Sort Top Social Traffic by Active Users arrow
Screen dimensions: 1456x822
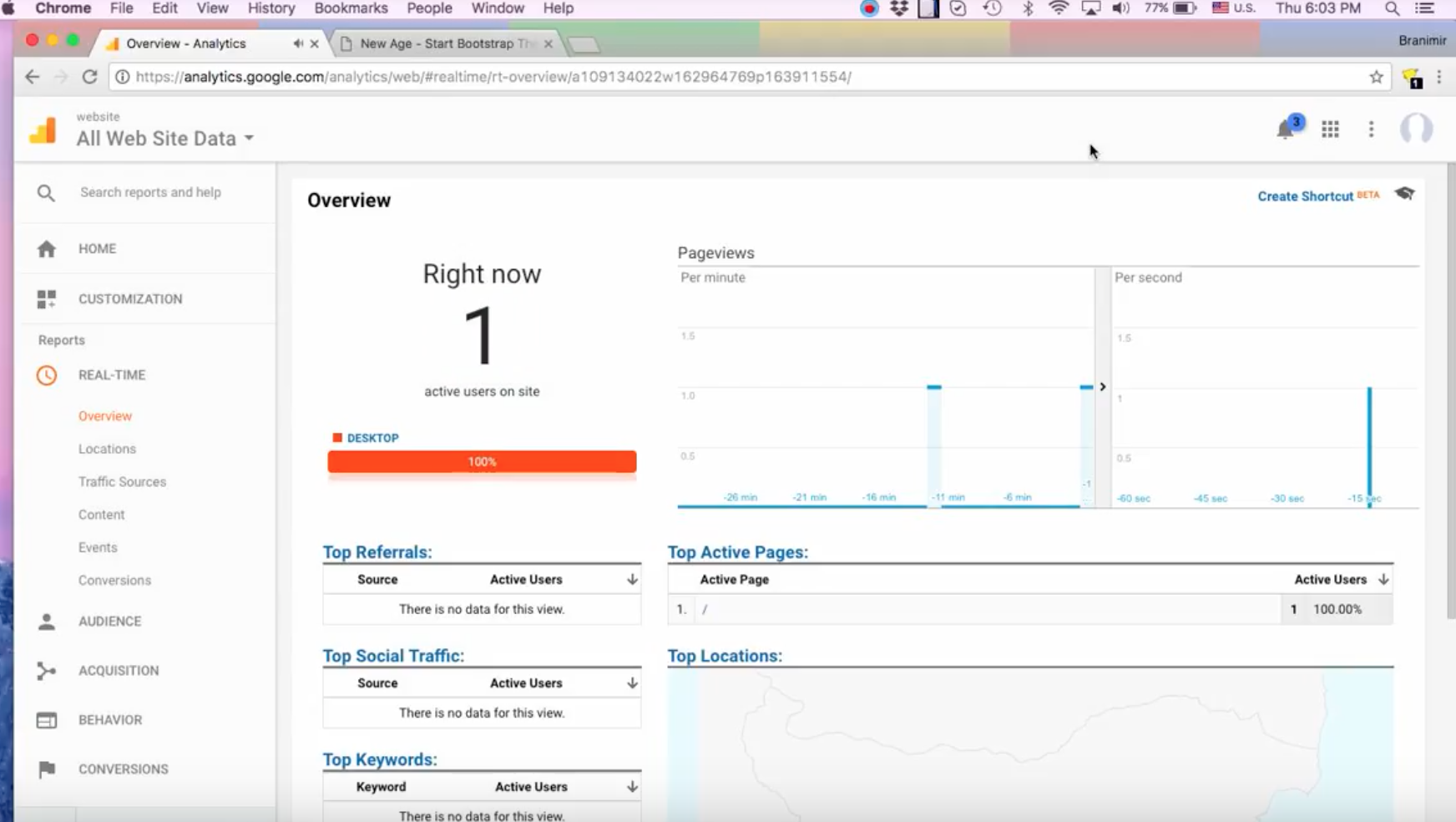632,682
